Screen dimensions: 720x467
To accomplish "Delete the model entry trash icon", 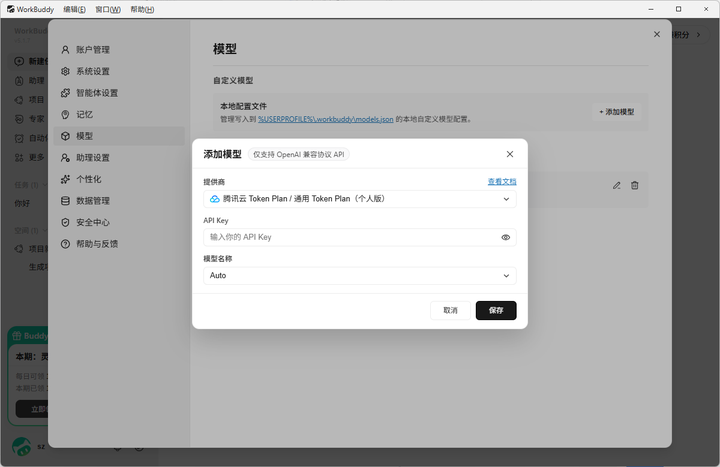I will [x=635, y=186].
